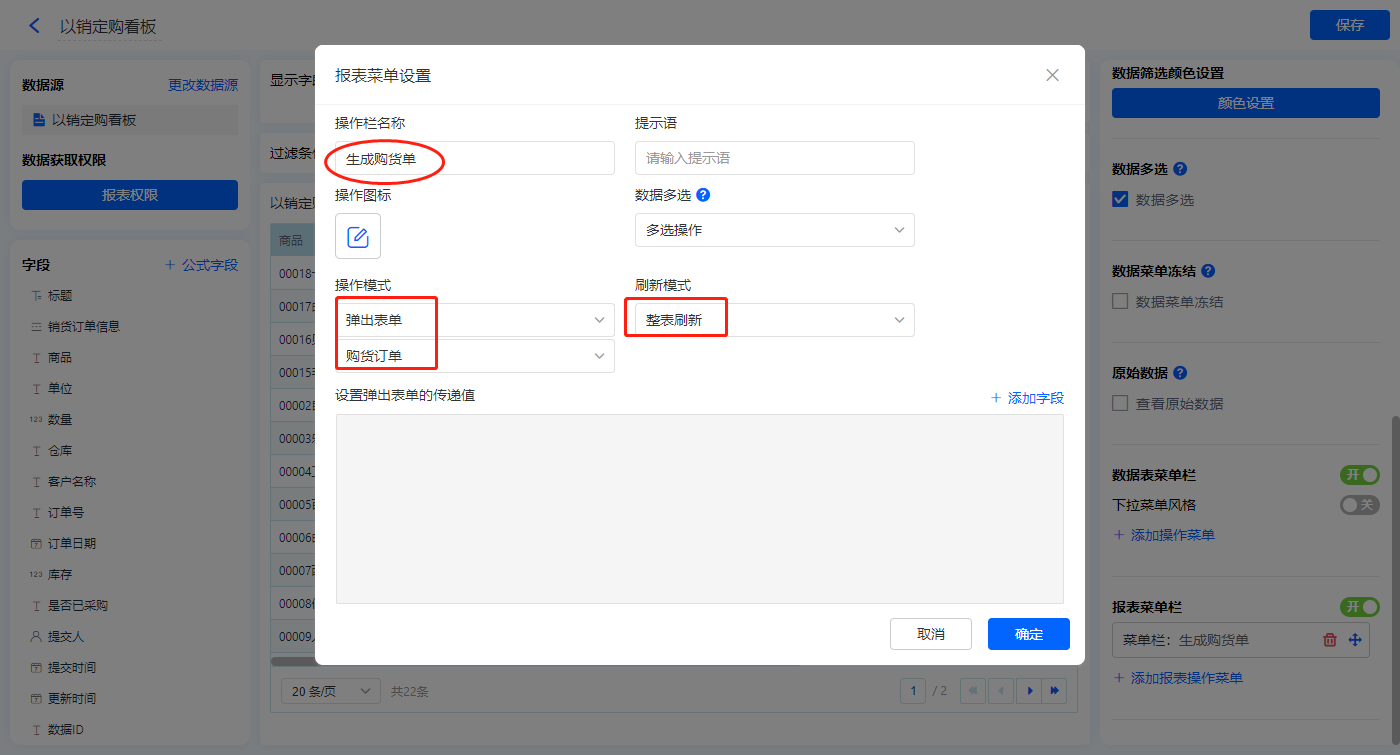Go to the next table page
The width and height of the screenshot is (1400, 755).
[1028, 690]
